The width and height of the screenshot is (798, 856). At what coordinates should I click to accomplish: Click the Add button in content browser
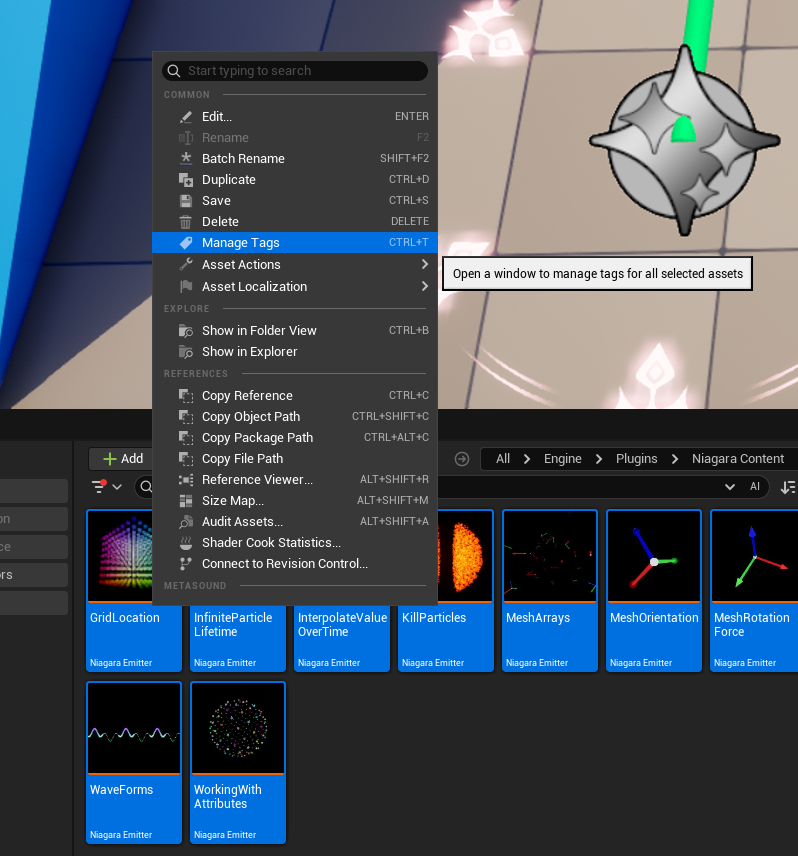tap(123, 459)
